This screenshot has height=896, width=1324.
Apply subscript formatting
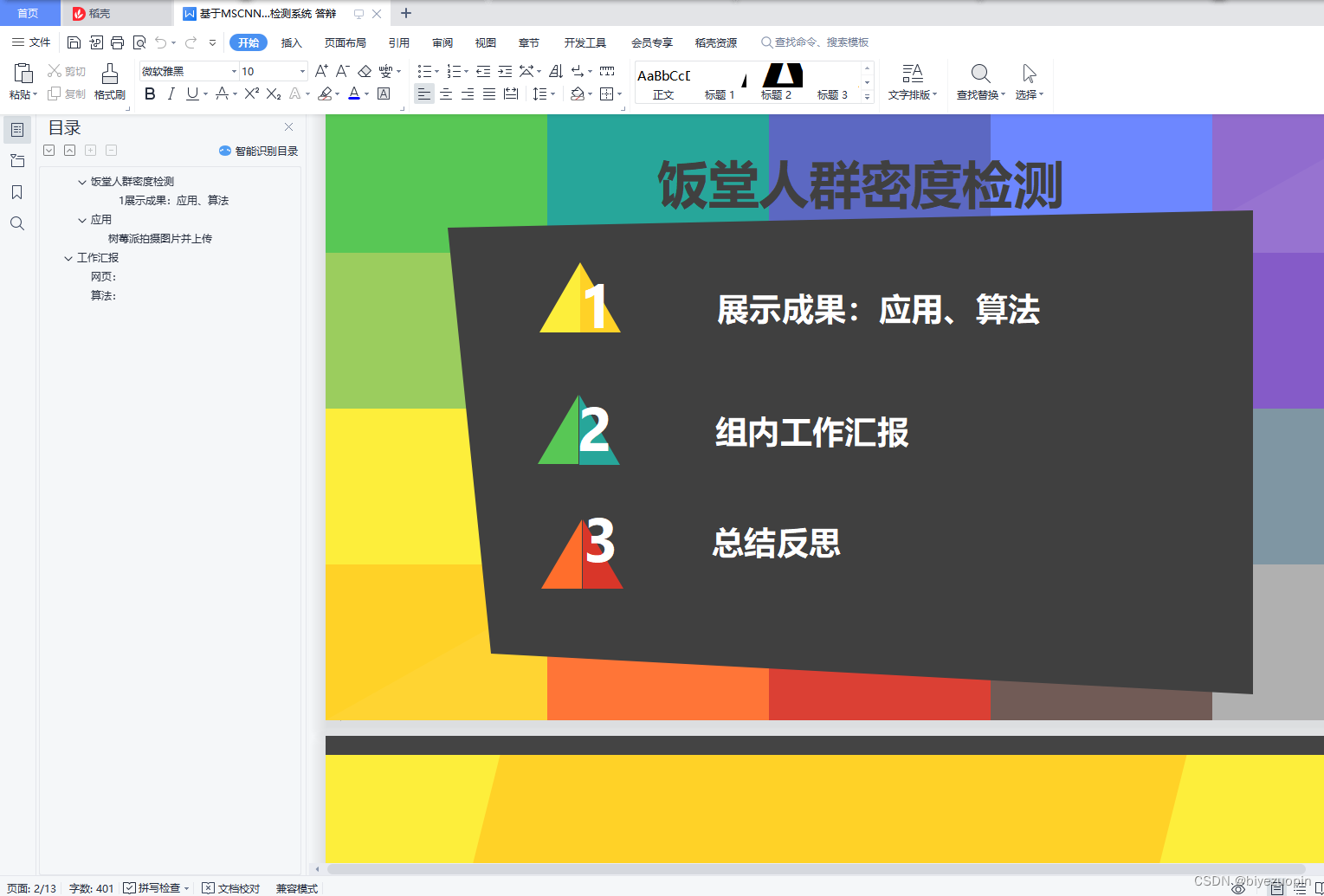tap(273, 93)
